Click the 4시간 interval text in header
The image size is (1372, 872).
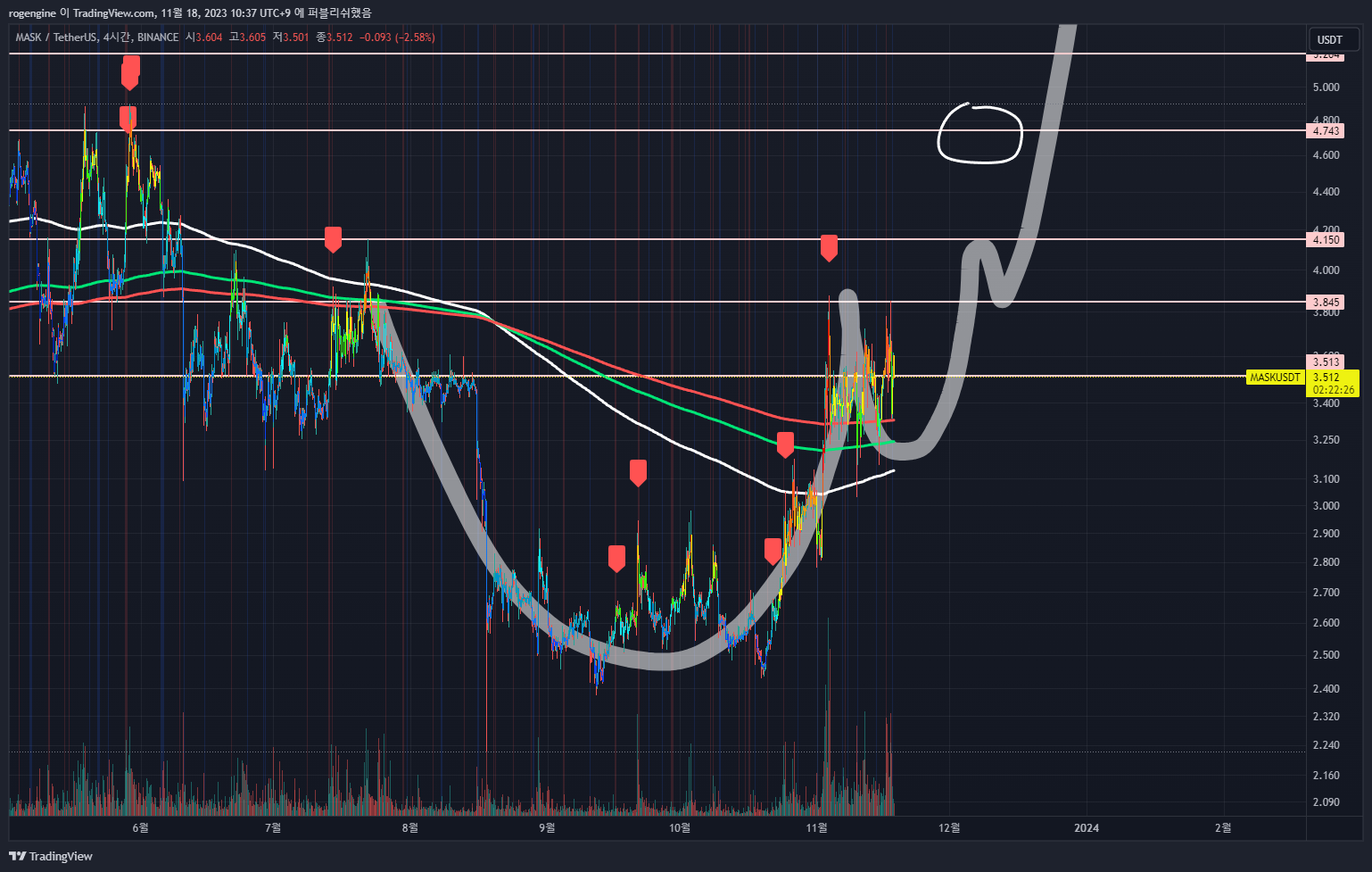[116, 37]
